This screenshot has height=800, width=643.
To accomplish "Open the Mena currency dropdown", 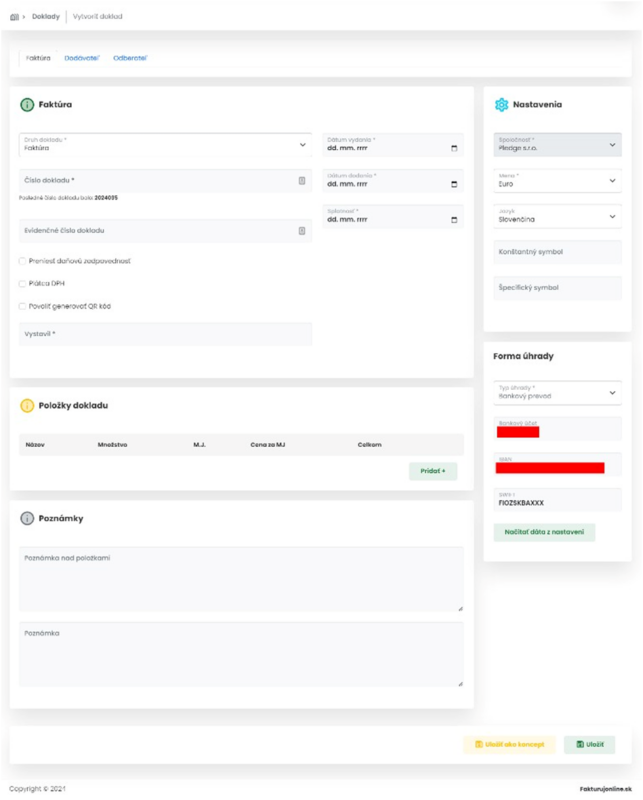I will (557, 181).
